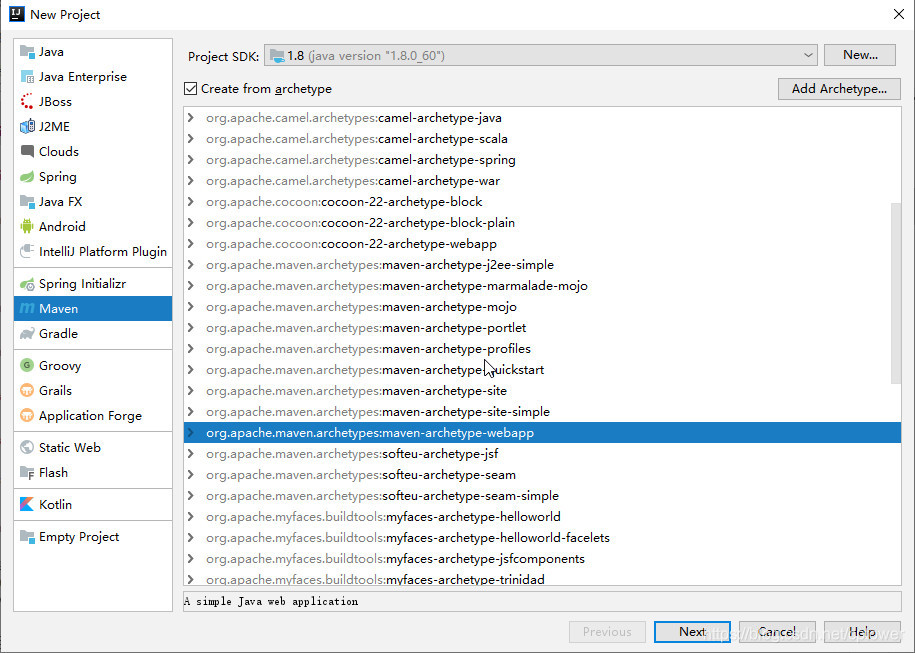Expand the camel-archetype-scala node
This screenshot has height=653, width=915.
pos(191,139)
